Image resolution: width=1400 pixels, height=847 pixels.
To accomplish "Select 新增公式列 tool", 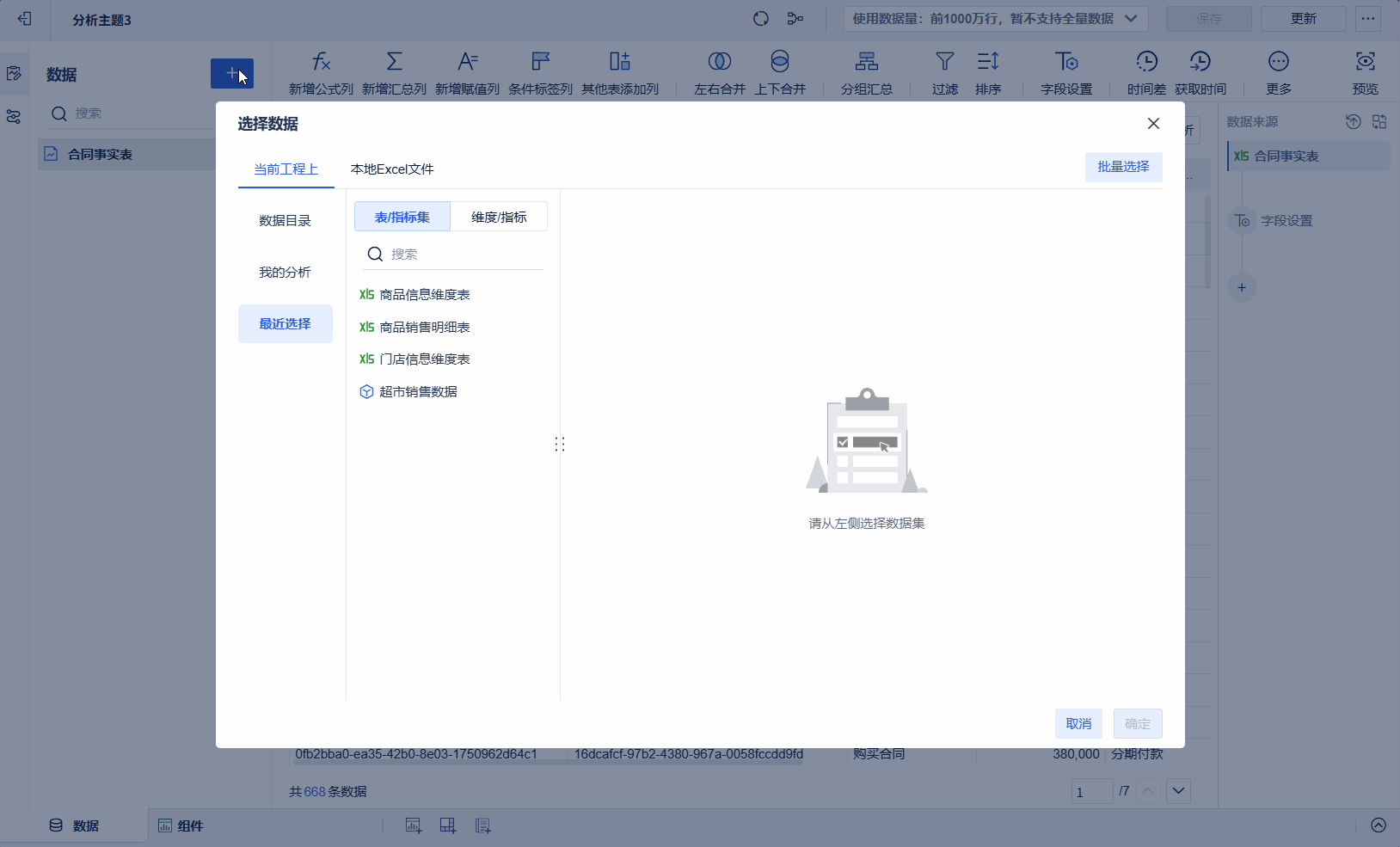I will (321, 73).
